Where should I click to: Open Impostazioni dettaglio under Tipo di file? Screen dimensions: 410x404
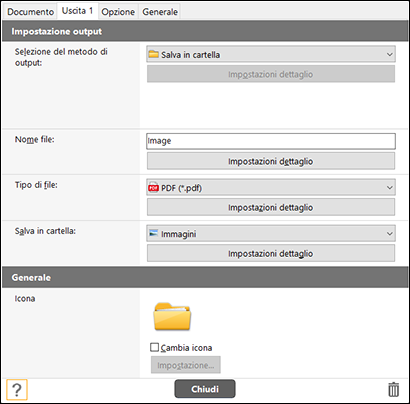tap(271, 207)
